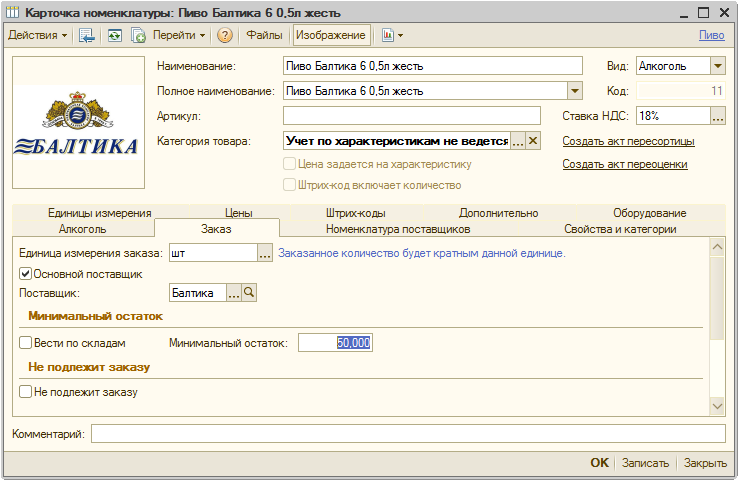Switch to the Свойства и категории tab
Screen dimensions: 738x480
coord(620,229)
